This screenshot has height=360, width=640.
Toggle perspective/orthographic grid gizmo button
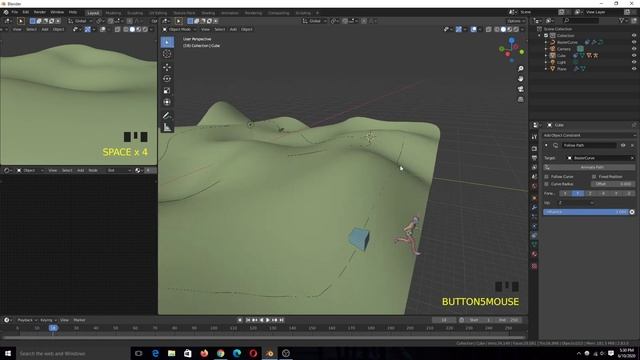(x=521, y=99)
